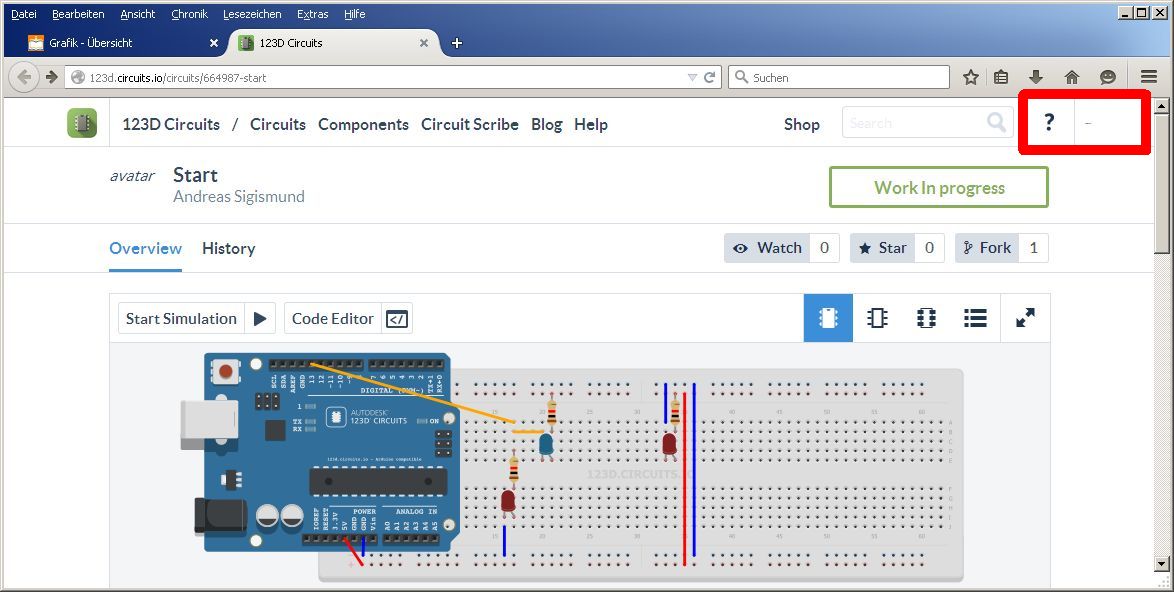The height and width of the screenshot is (592, 1174).
Task: Select the breadboard view icon
Action: (x=828, y=318)
